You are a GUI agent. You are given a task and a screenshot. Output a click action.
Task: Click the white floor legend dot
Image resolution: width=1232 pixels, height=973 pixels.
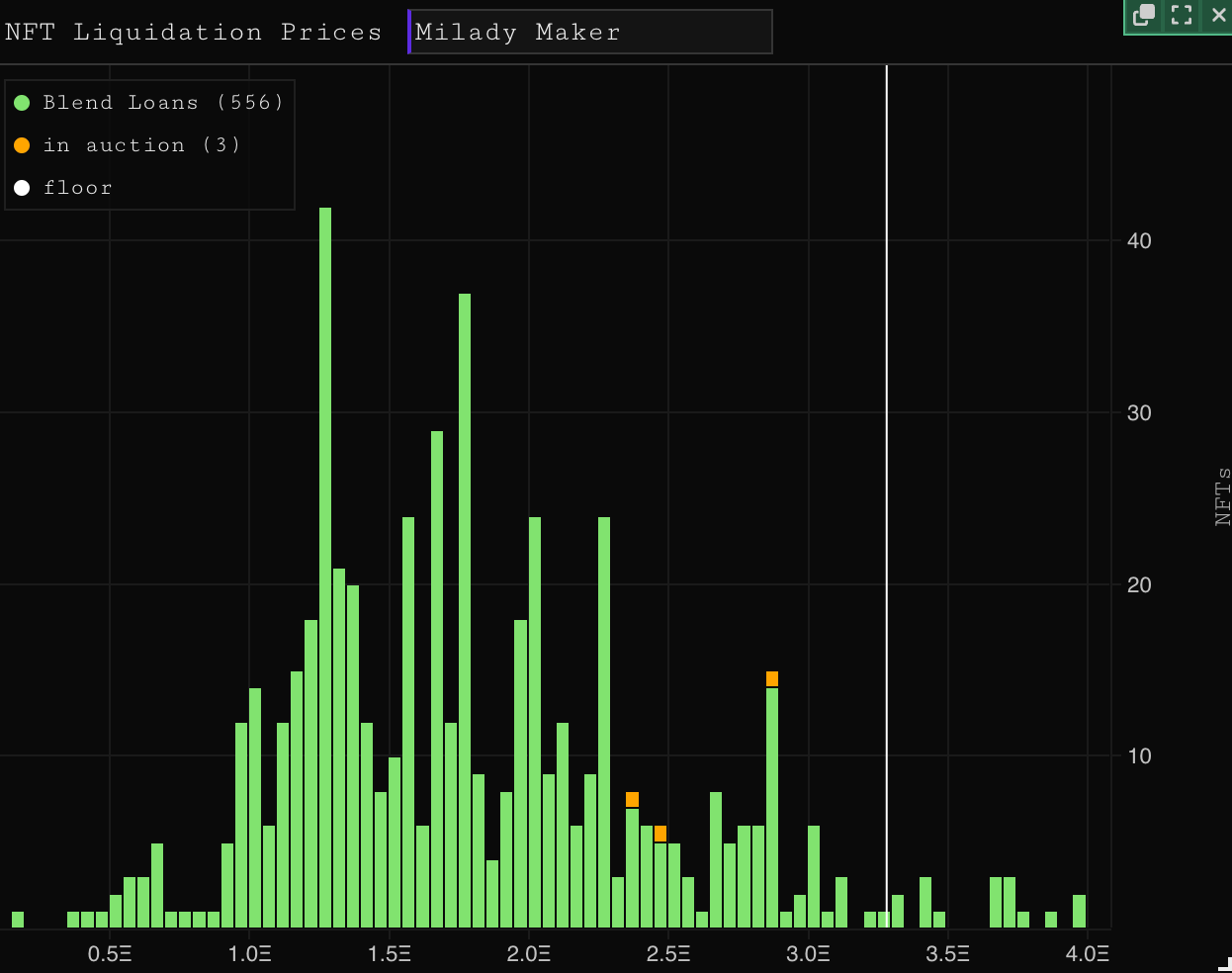coord(22,188)
